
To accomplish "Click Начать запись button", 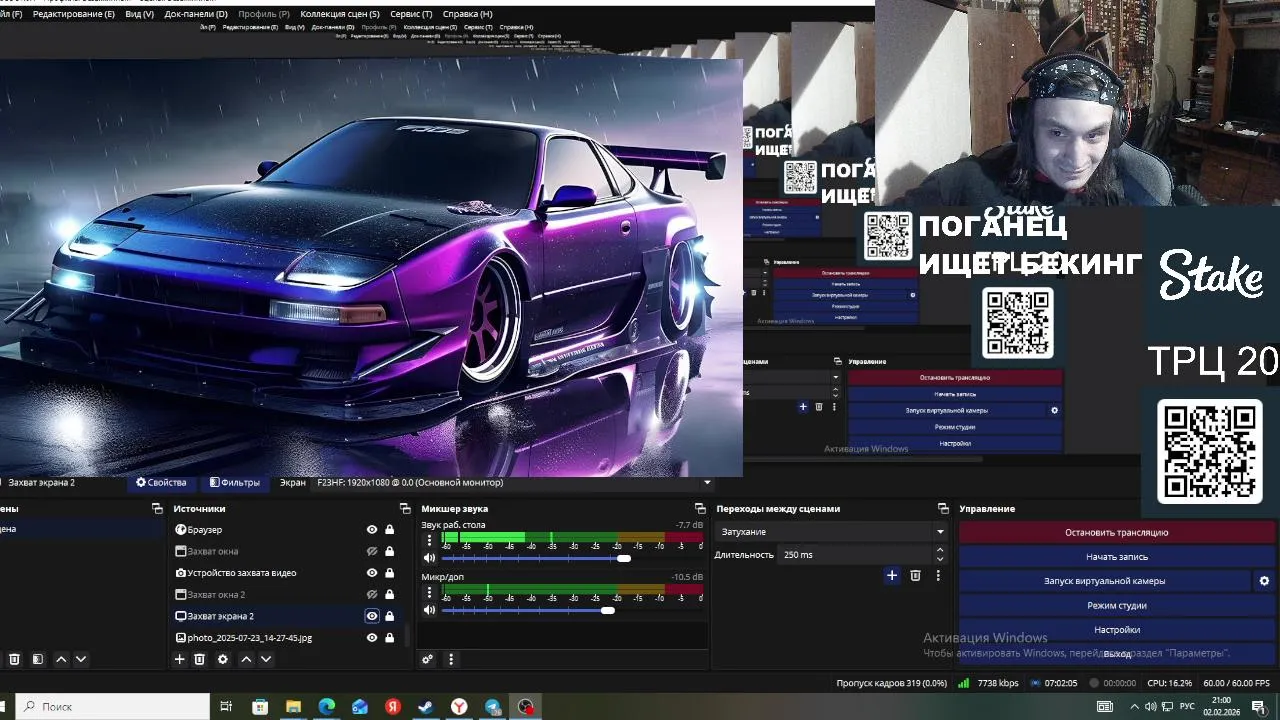I will coord(1116,557).
